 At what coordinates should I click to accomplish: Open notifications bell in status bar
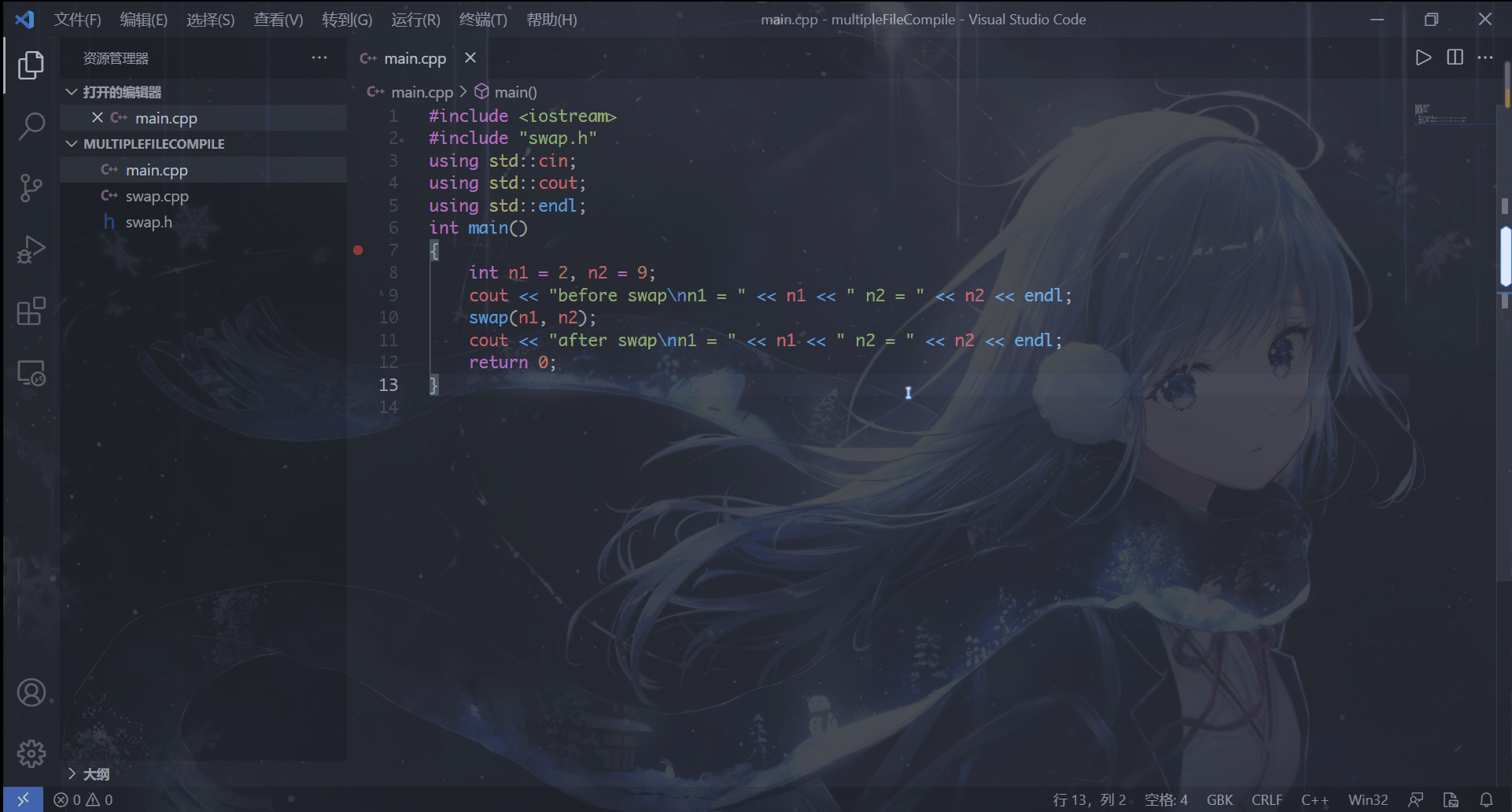1486,799
